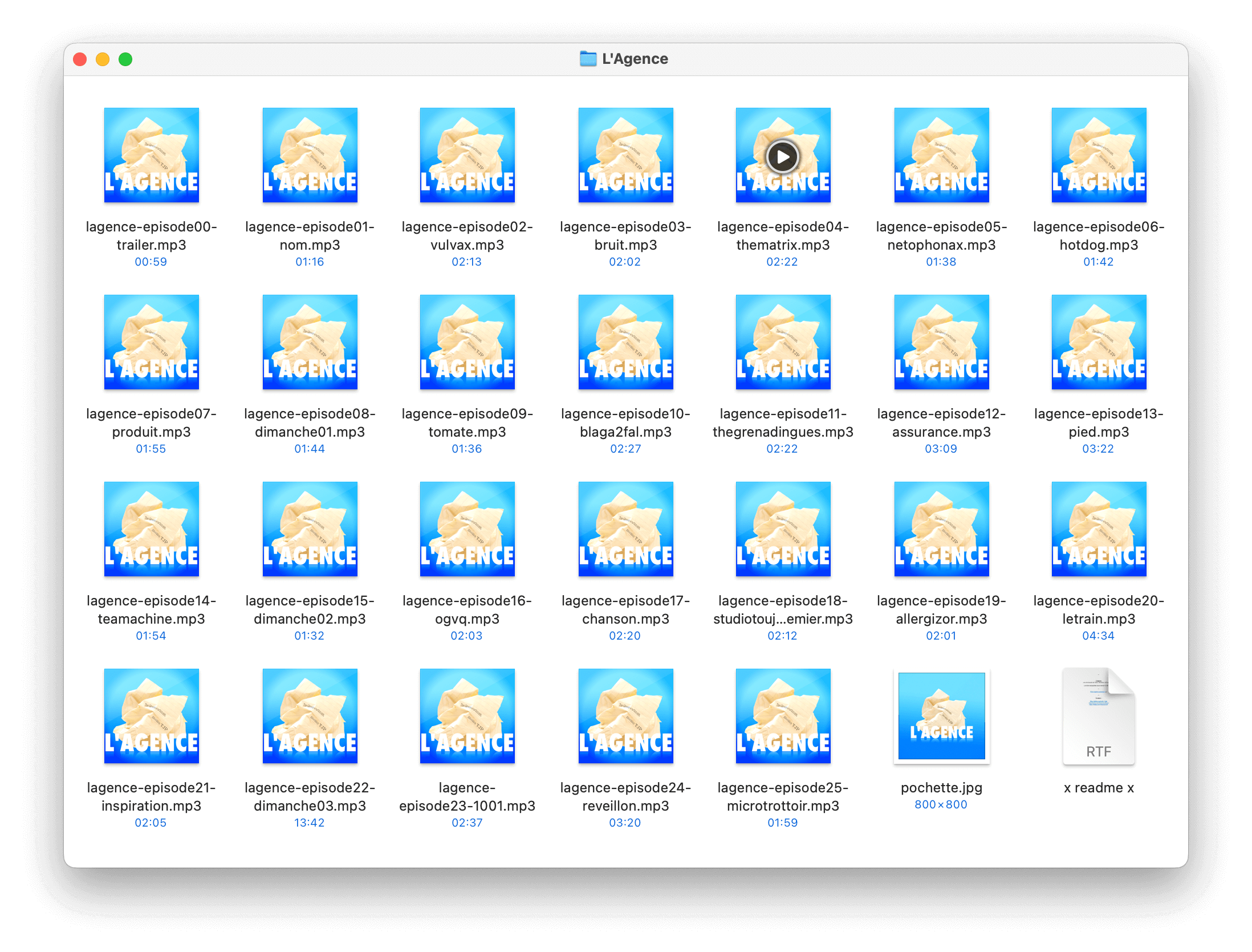Select episode06-hotdog.mp3 file icon
The width and height of the screenshot is (1252, 952).
tap(1099, 155)
